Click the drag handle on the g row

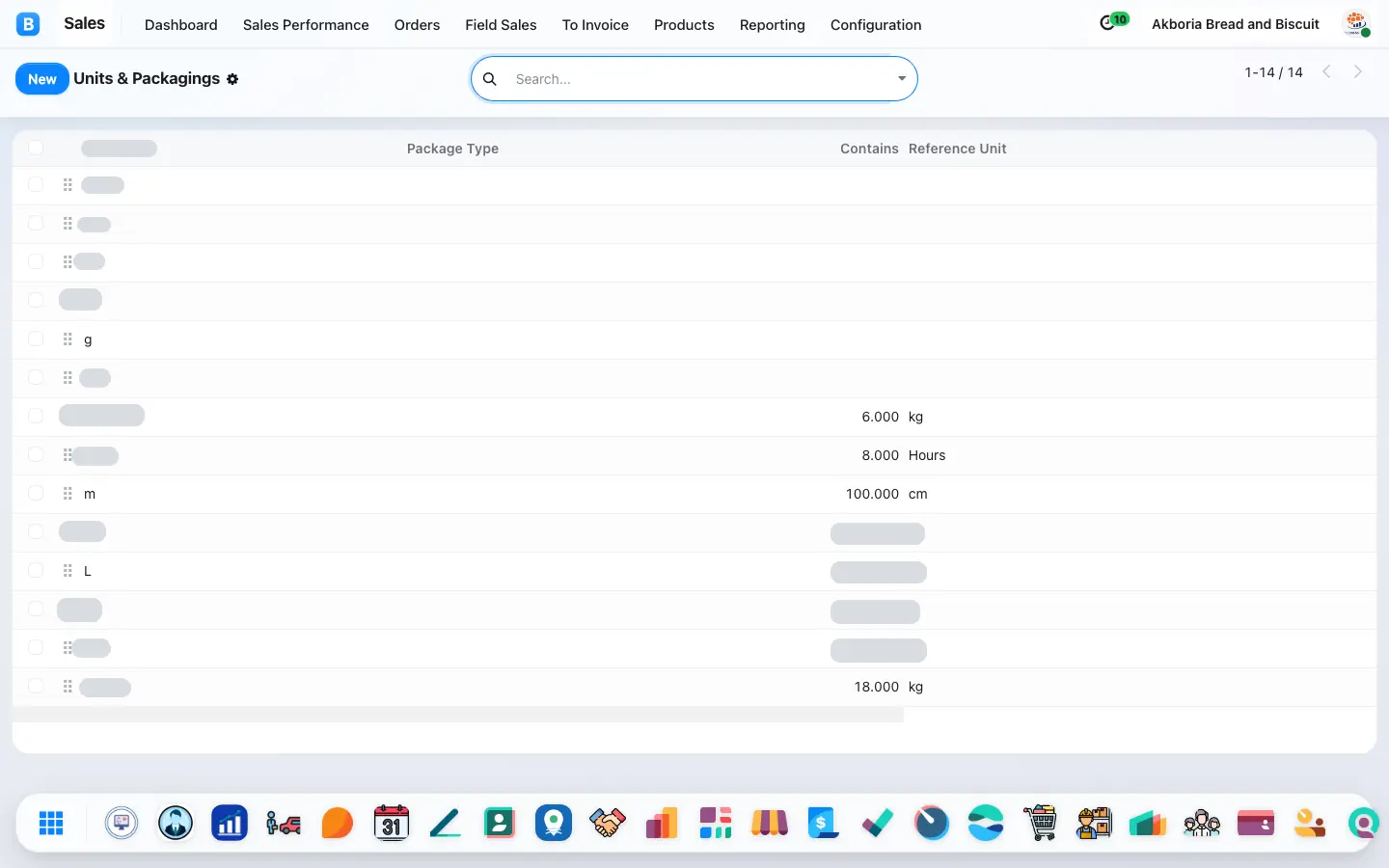[x=68, y=339]
